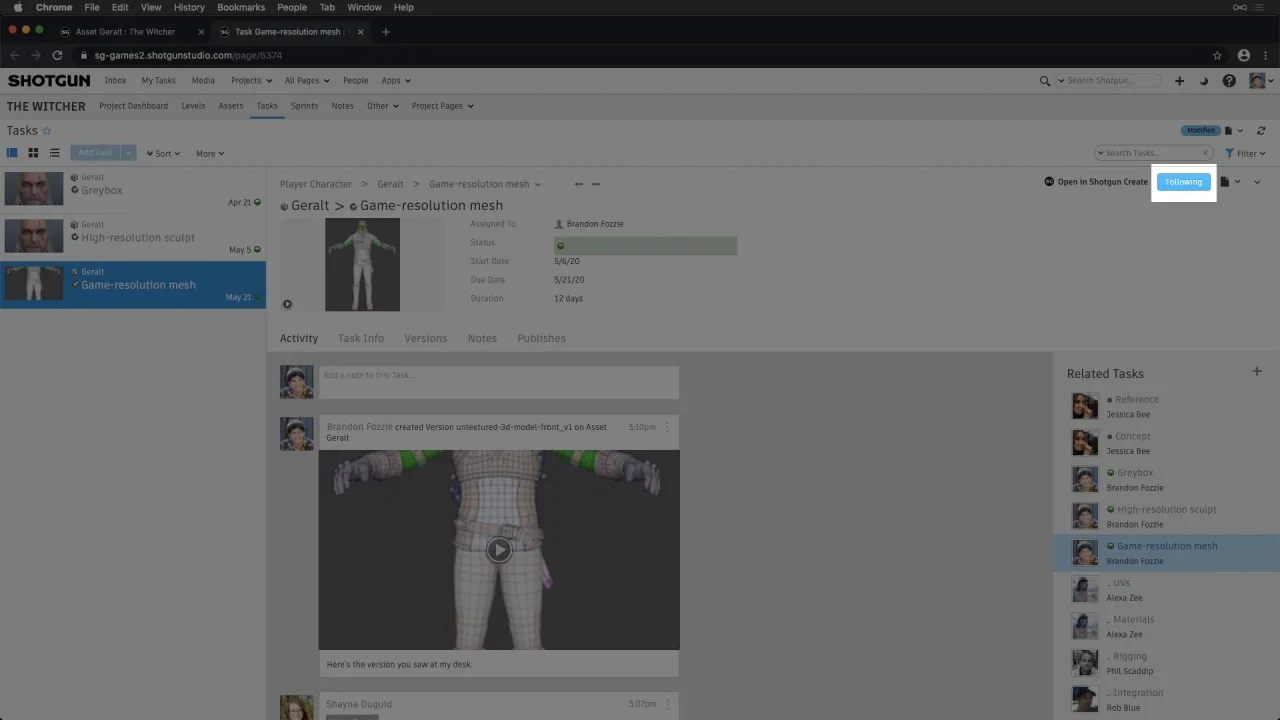Click Open in Shotgun Create
This screenshot has width=1280, height=720.
coord(1096,182)
